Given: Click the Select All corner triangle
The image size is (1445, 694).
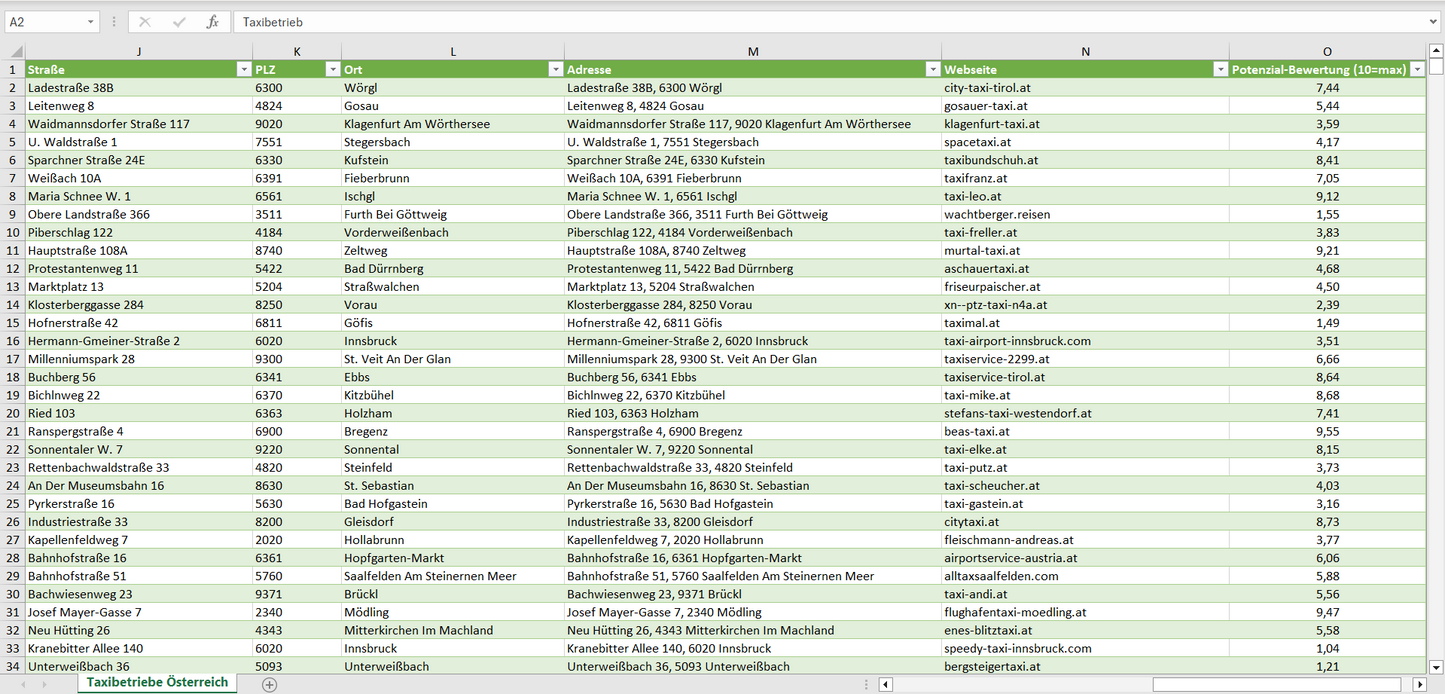Looking at the screenshot, I should pos(16,52).
